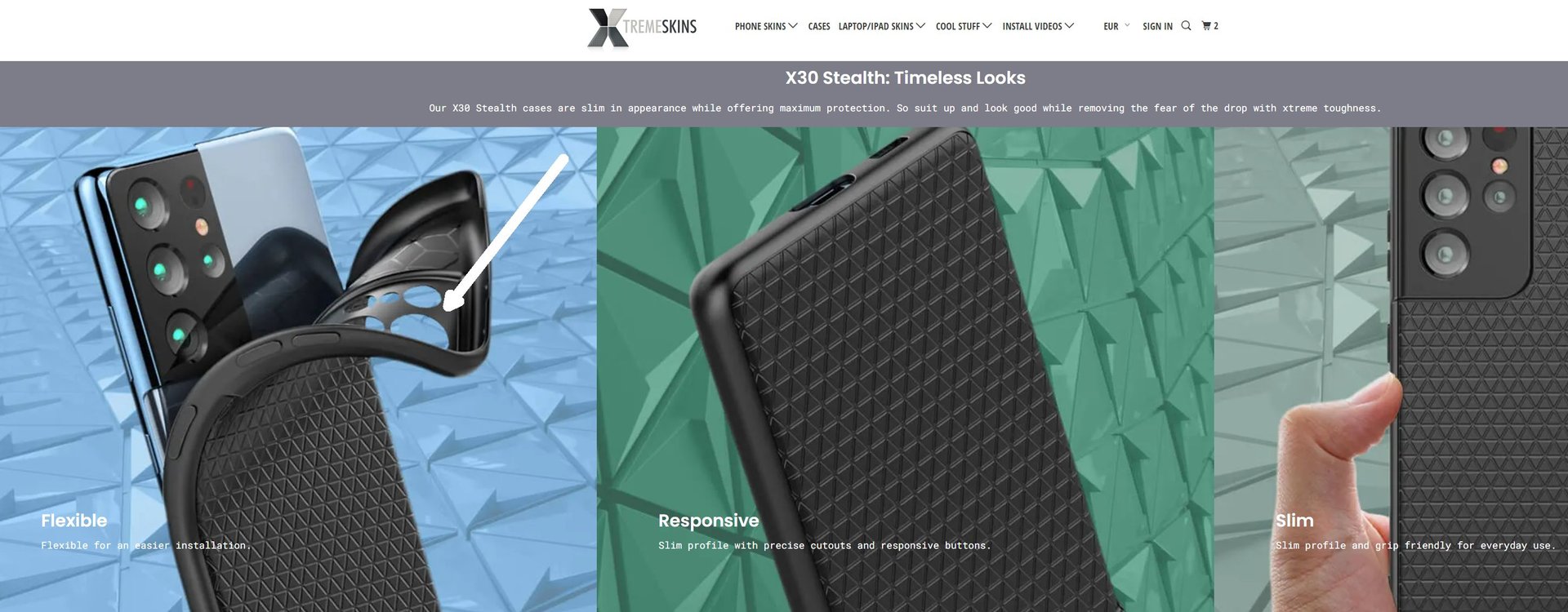Screen dimensions: 1568x612
Task: Click the Sign In link
Action: [1157, 27]
